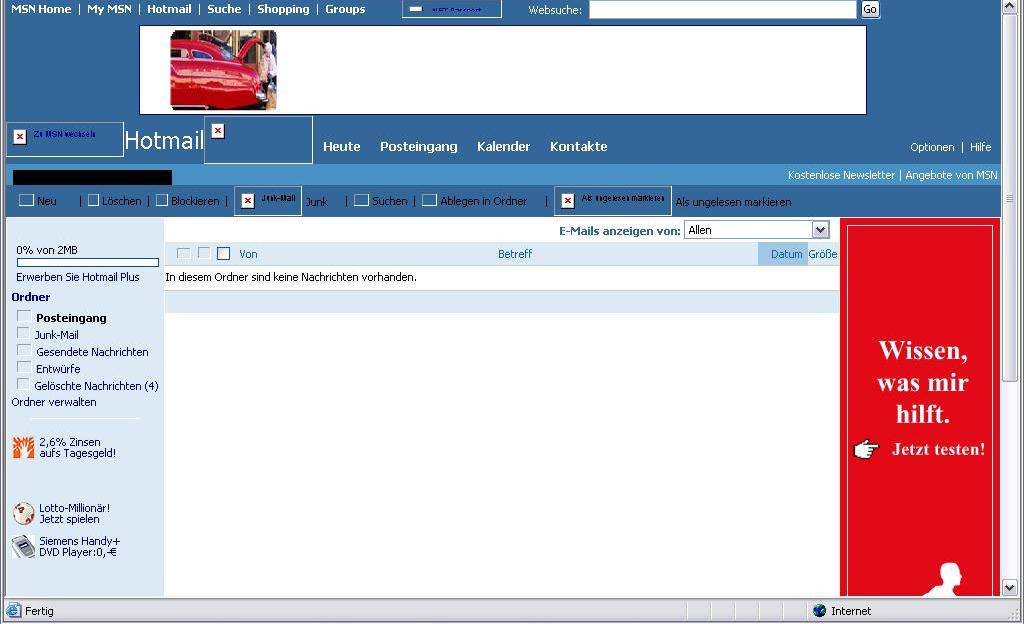Image resolution: width=1024 pixels, height=624 pixels.
Task: Click the Lotto-Millionär ball icon
Action: (24, 514)
